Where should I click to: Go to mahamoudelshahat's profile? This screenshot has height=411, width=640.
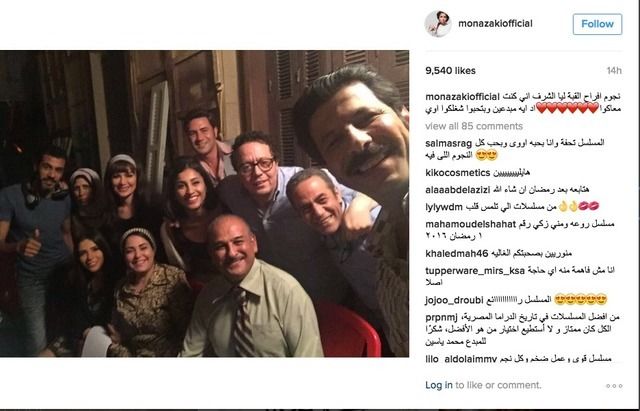470,224
